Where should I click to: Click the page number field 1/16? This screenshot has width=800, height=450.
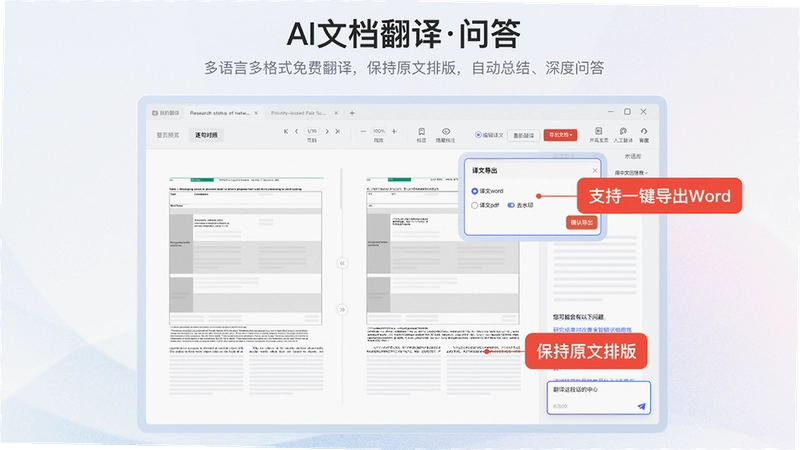[312, 131]
